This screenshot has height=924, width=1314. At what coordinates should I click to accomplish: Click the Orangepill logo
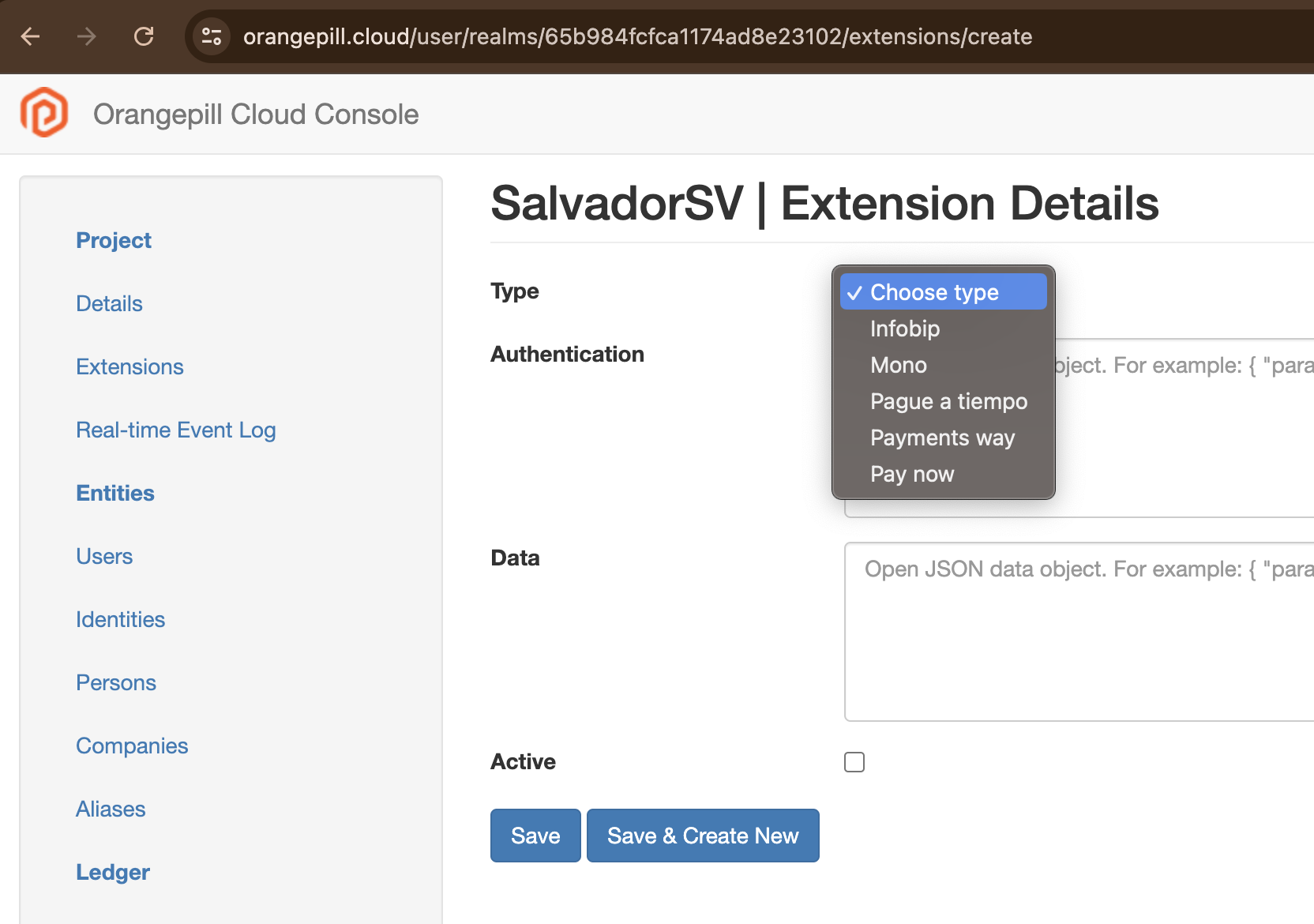coord(44,113)
